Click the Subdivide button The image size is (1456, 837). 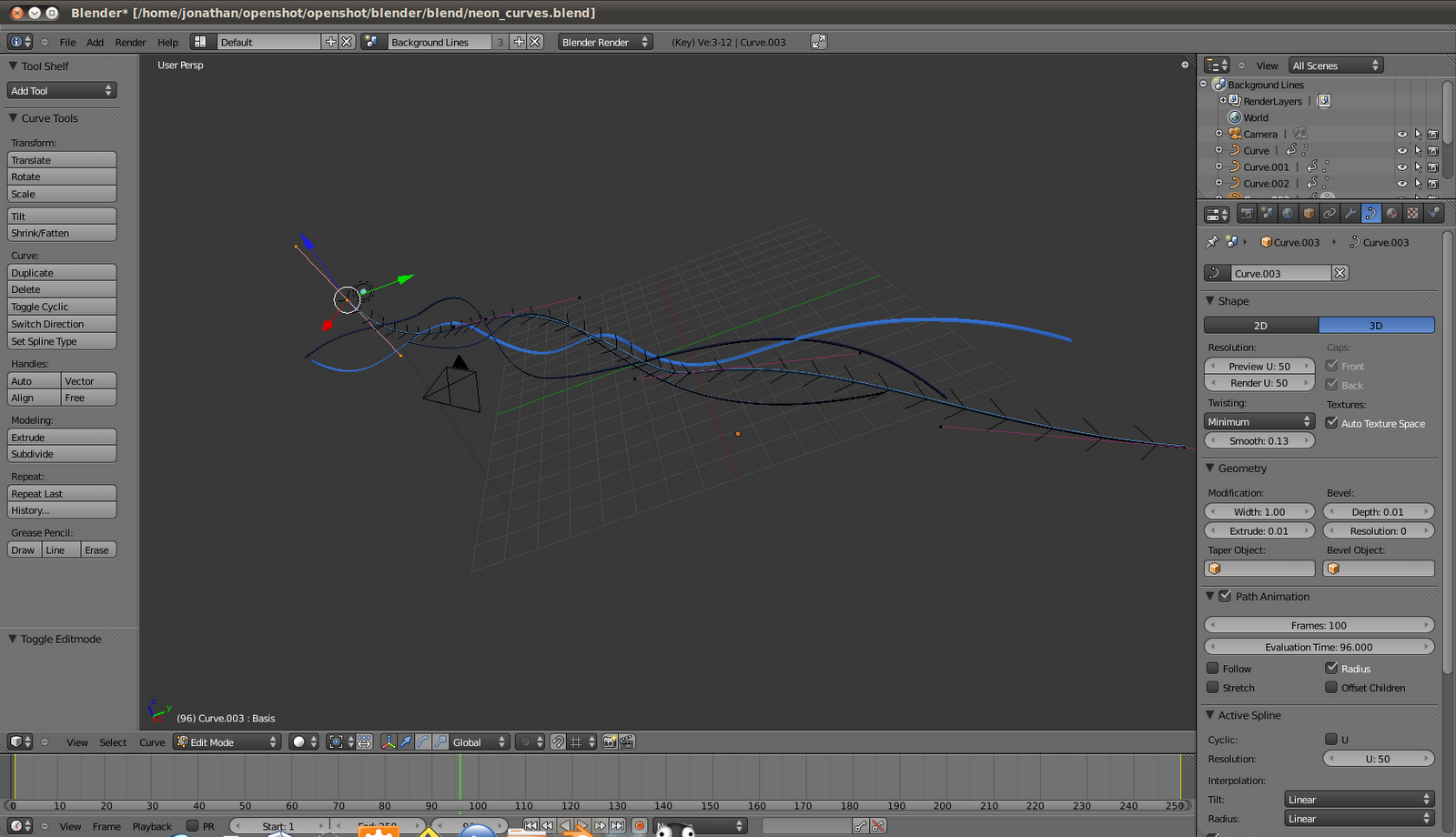tap(62, 455)
